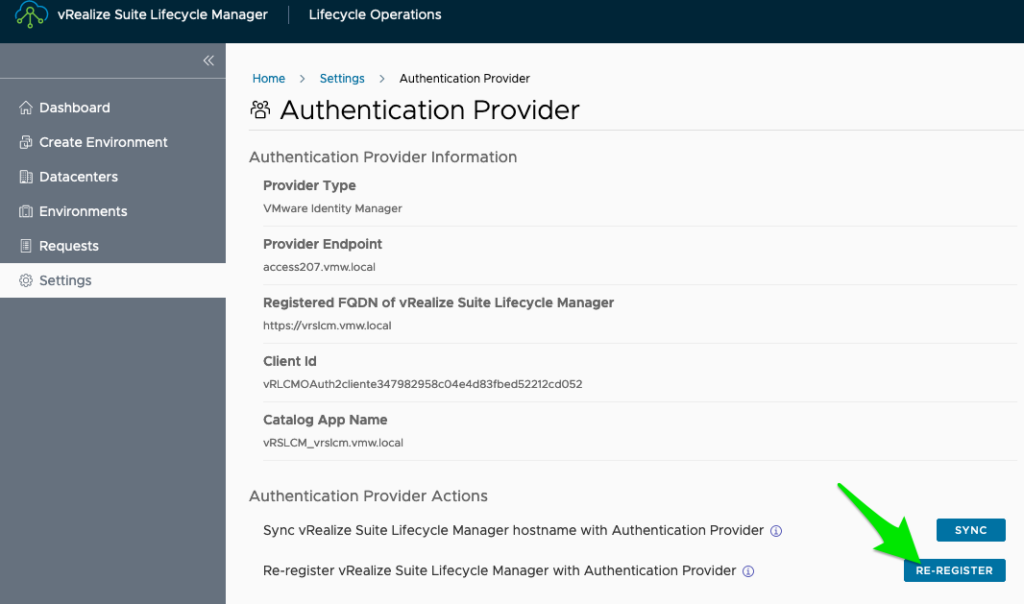Click the Settings gear icon
Viewport: 1024px width, 604px height.
25,281
